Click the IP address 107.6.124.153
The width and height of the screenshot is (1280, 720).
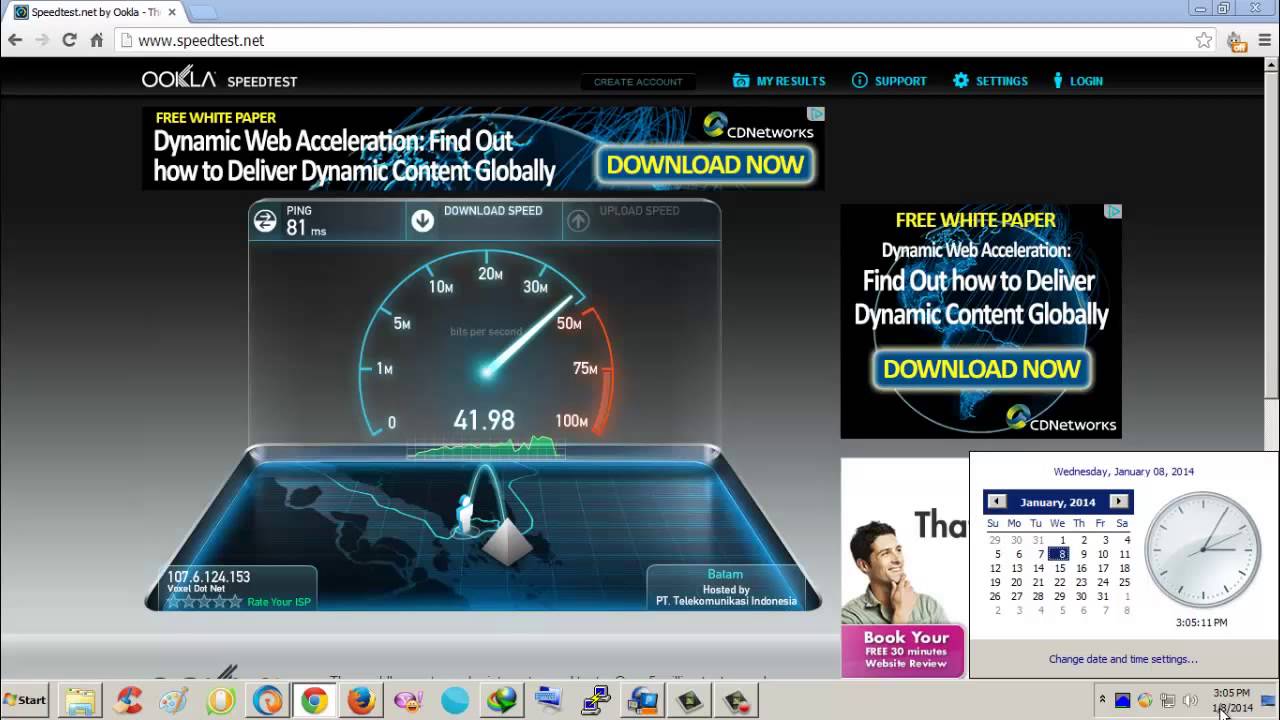tap(208, 577)
